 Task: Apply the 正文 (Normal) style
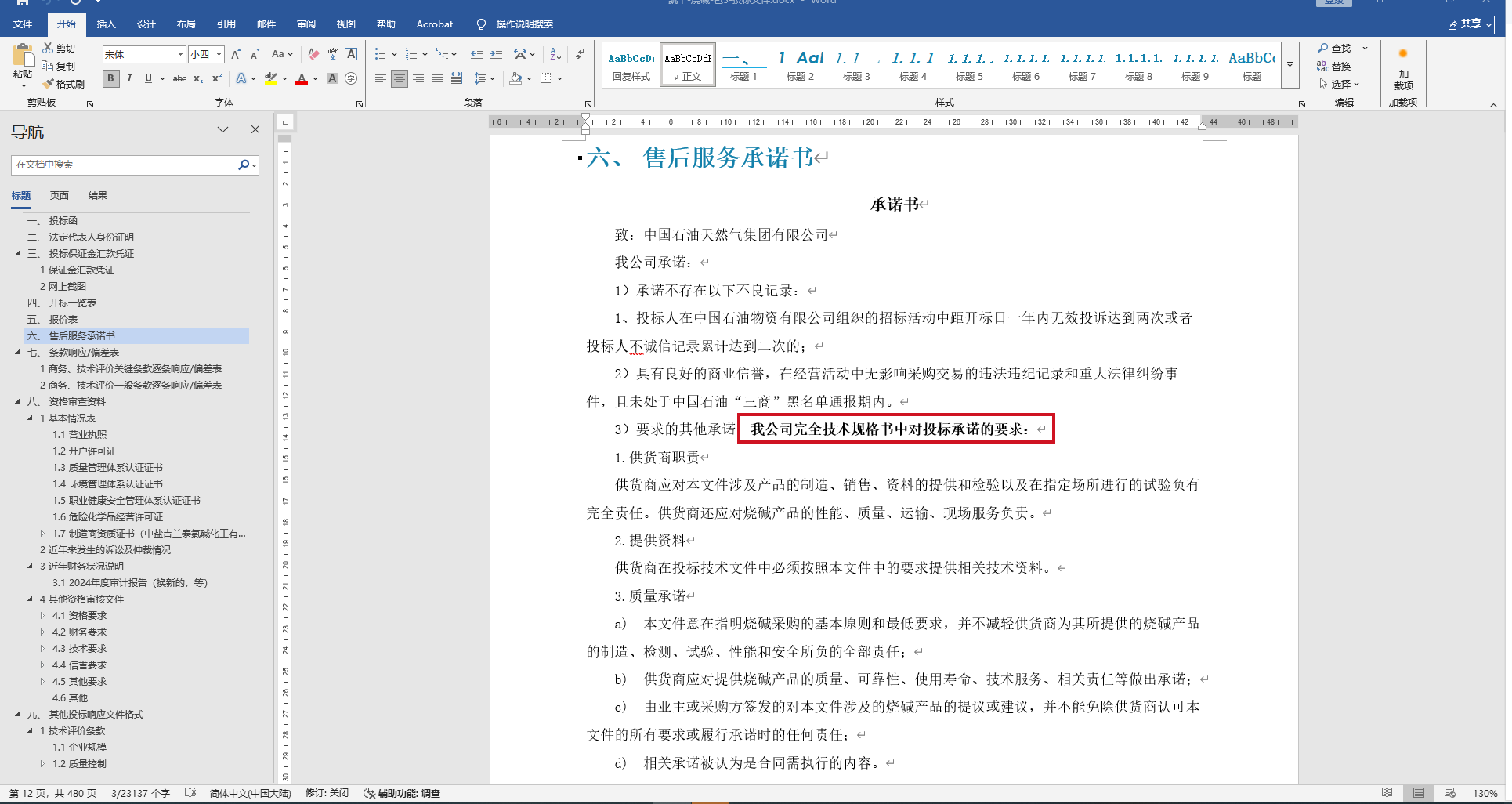pos(688,64)
